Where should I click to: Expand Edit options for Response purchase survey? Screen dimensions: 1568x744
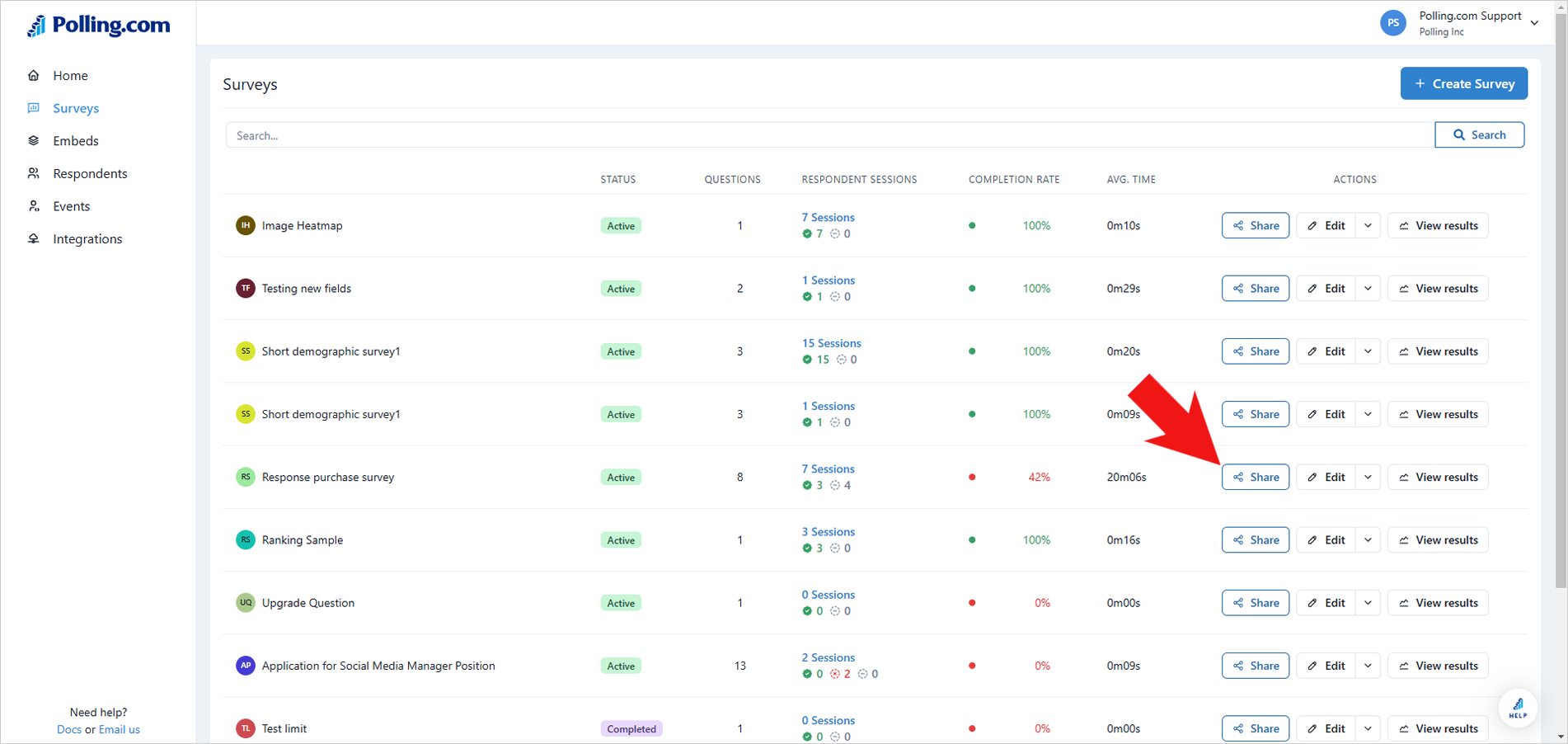tap(1368, 477)
